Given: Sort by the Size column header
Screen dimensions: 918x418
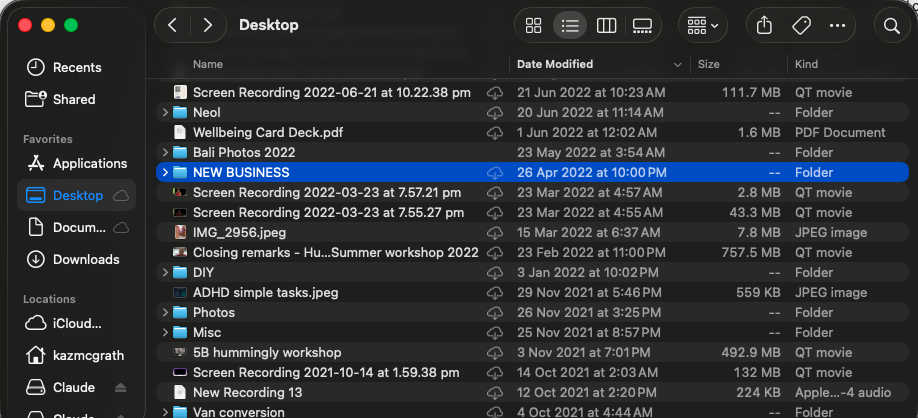Looking at the screenshot, I should 708,64.
